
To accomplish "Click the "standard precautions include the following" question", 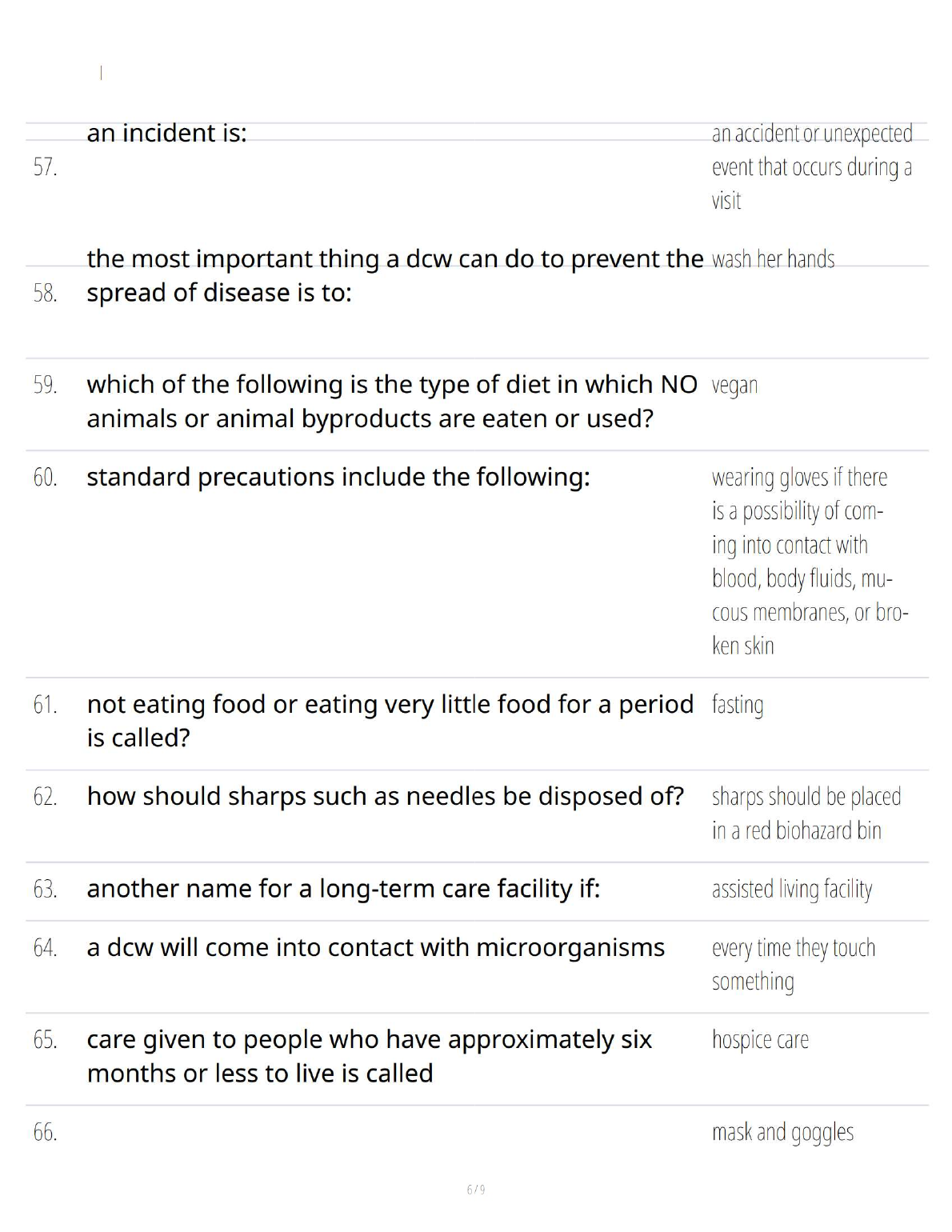I will [338, 477].
